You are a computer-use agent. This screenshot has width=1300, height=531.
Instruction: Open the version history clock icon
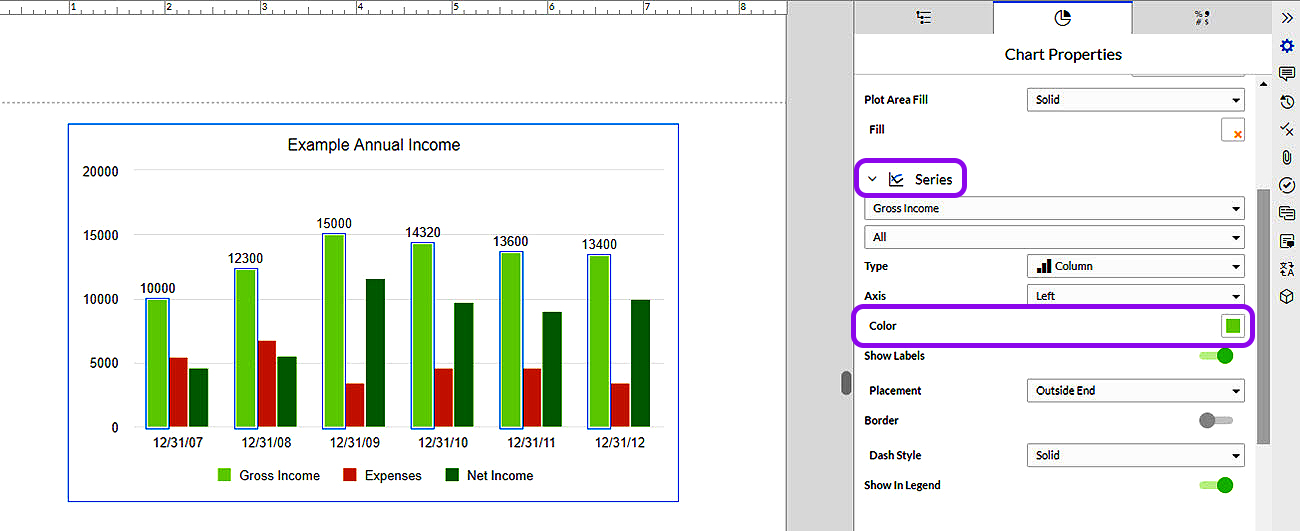tap(1287, 102)
